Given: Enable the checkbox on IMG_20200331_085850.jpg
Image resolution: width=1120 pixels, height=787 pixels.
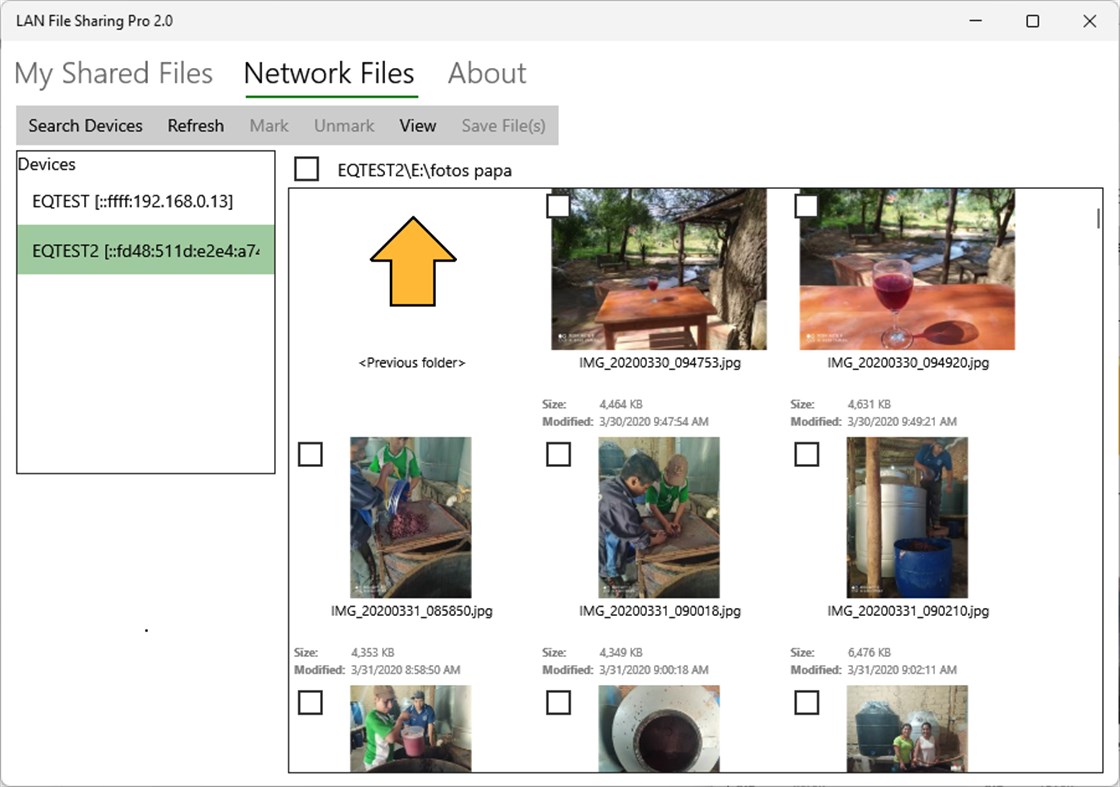Looking at the screenshot, I should (x=310, y=454).
